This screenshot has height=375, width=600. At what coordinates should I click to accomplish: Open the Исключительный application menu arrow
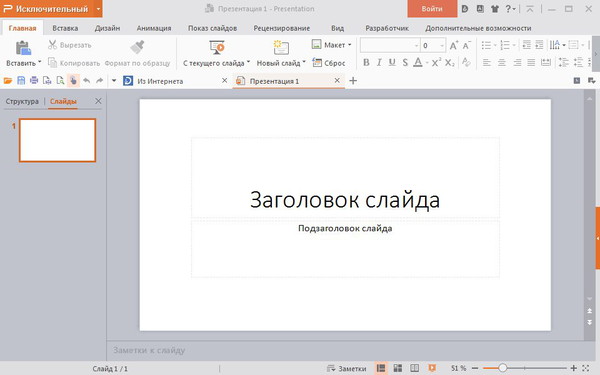tap(98, 9)
